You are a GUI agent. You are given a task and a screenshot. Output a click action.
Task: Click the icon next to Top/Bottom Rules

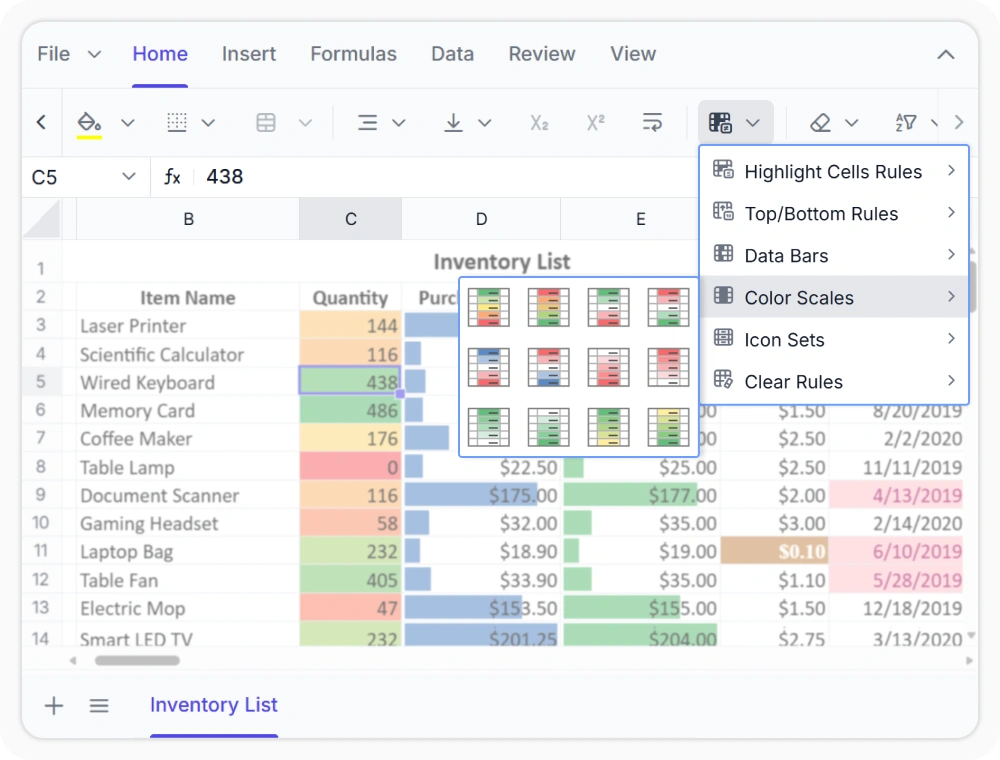(x=723, y=212)
